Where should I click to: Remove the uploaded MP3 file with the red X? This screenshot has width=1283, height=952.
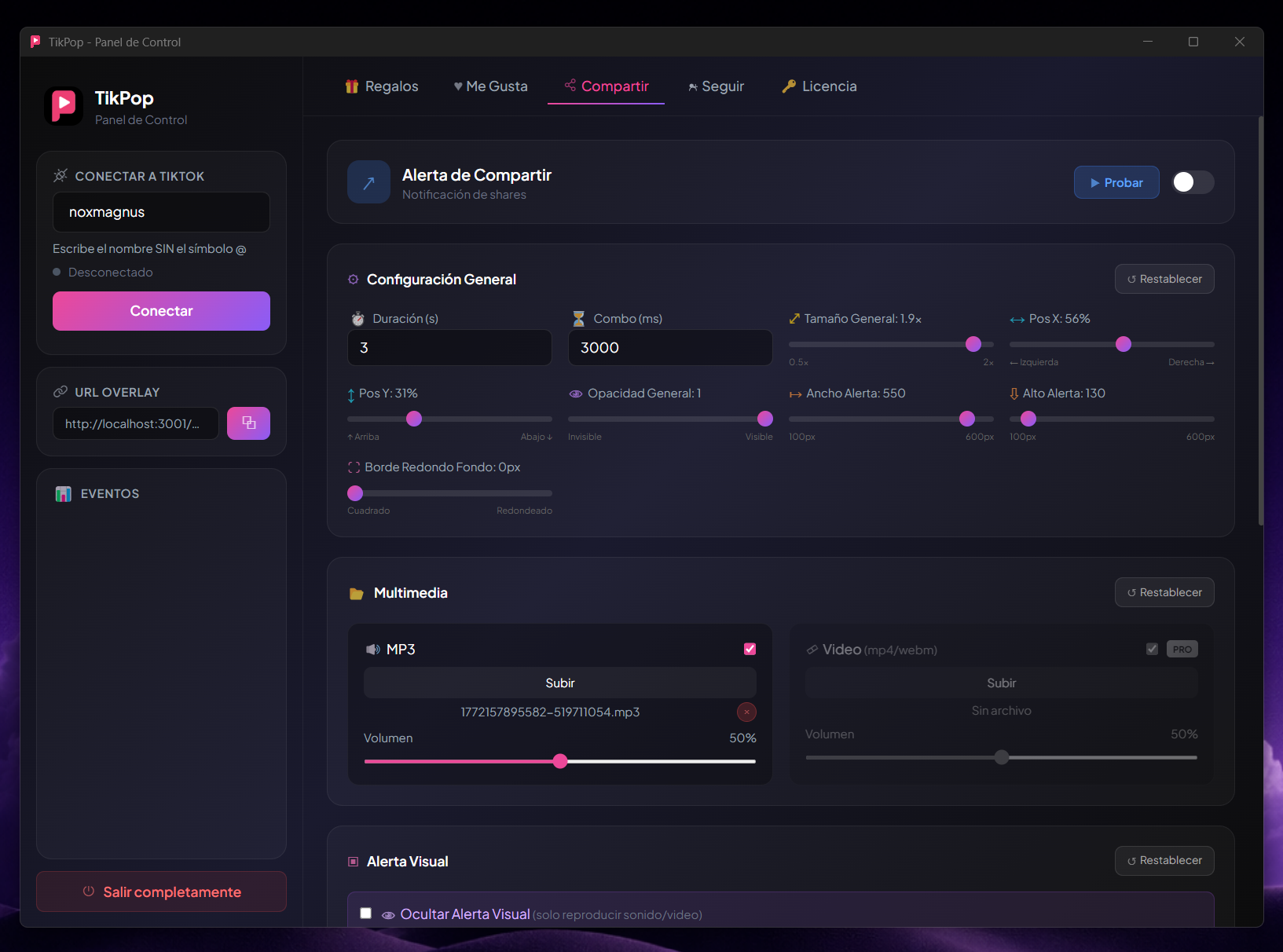coord(746,712)
